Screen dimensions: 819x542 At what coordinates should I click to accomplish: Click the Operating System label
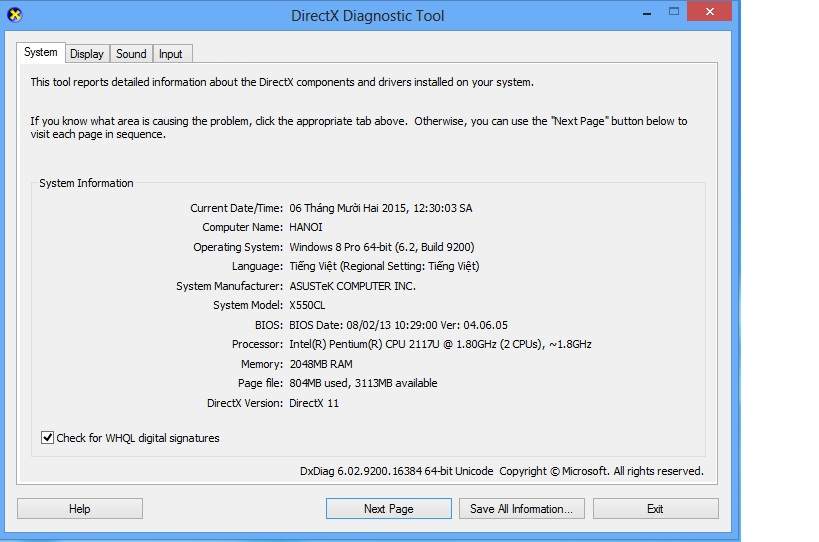[x=238, y=247]
